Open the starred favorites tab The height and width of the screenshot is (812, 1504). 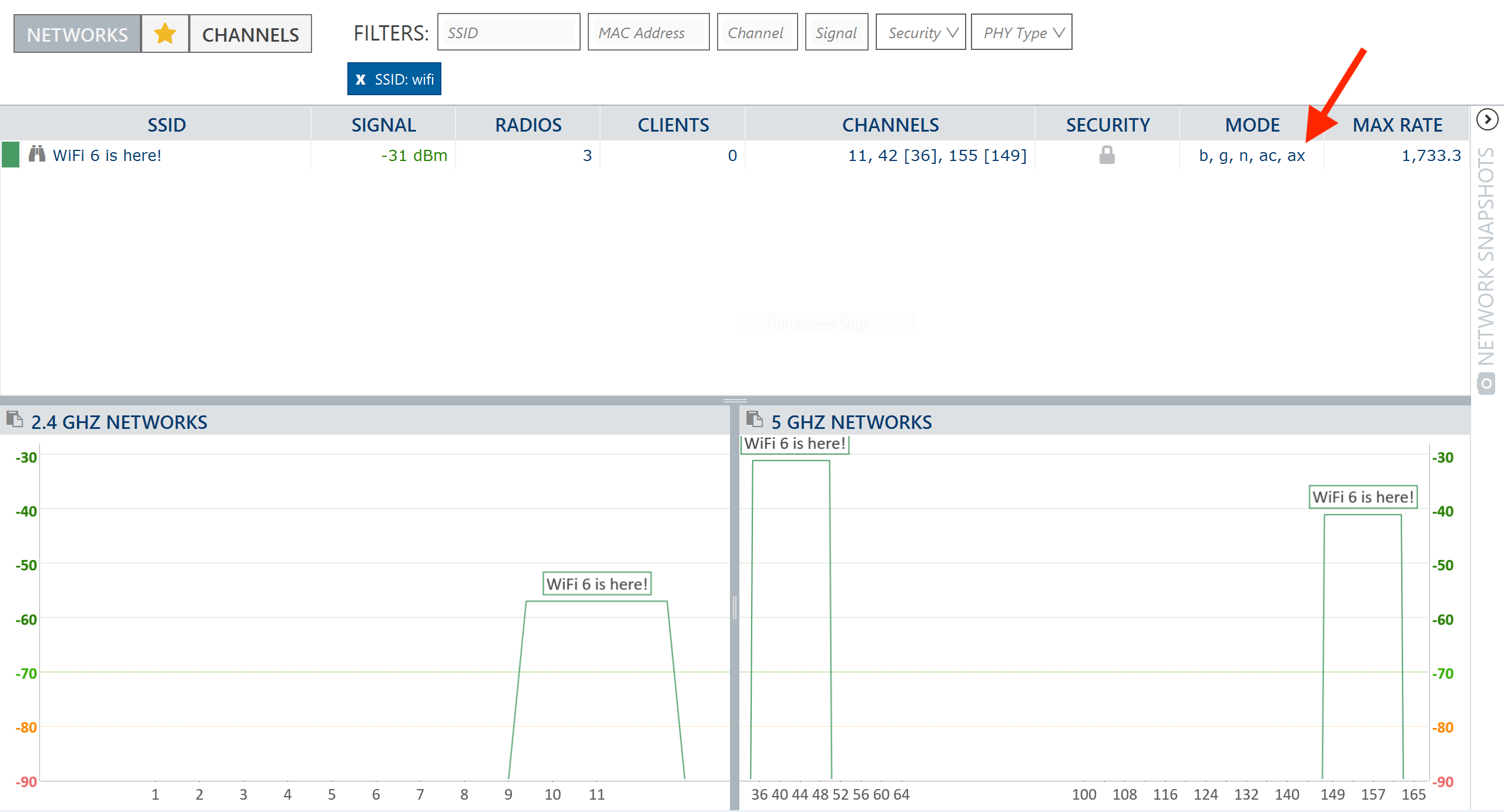click(x=165, y=33)
